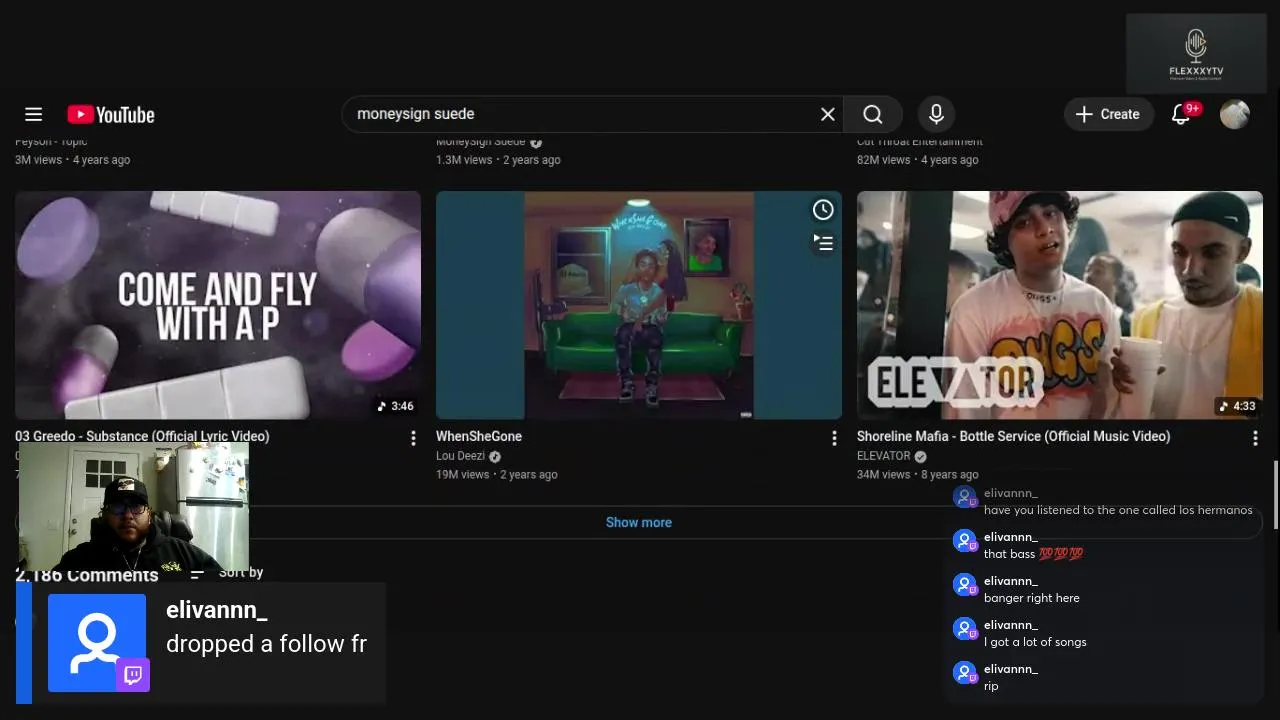
Task: Open more options for WhenSheGone
Action: click(x=834, y=438)
